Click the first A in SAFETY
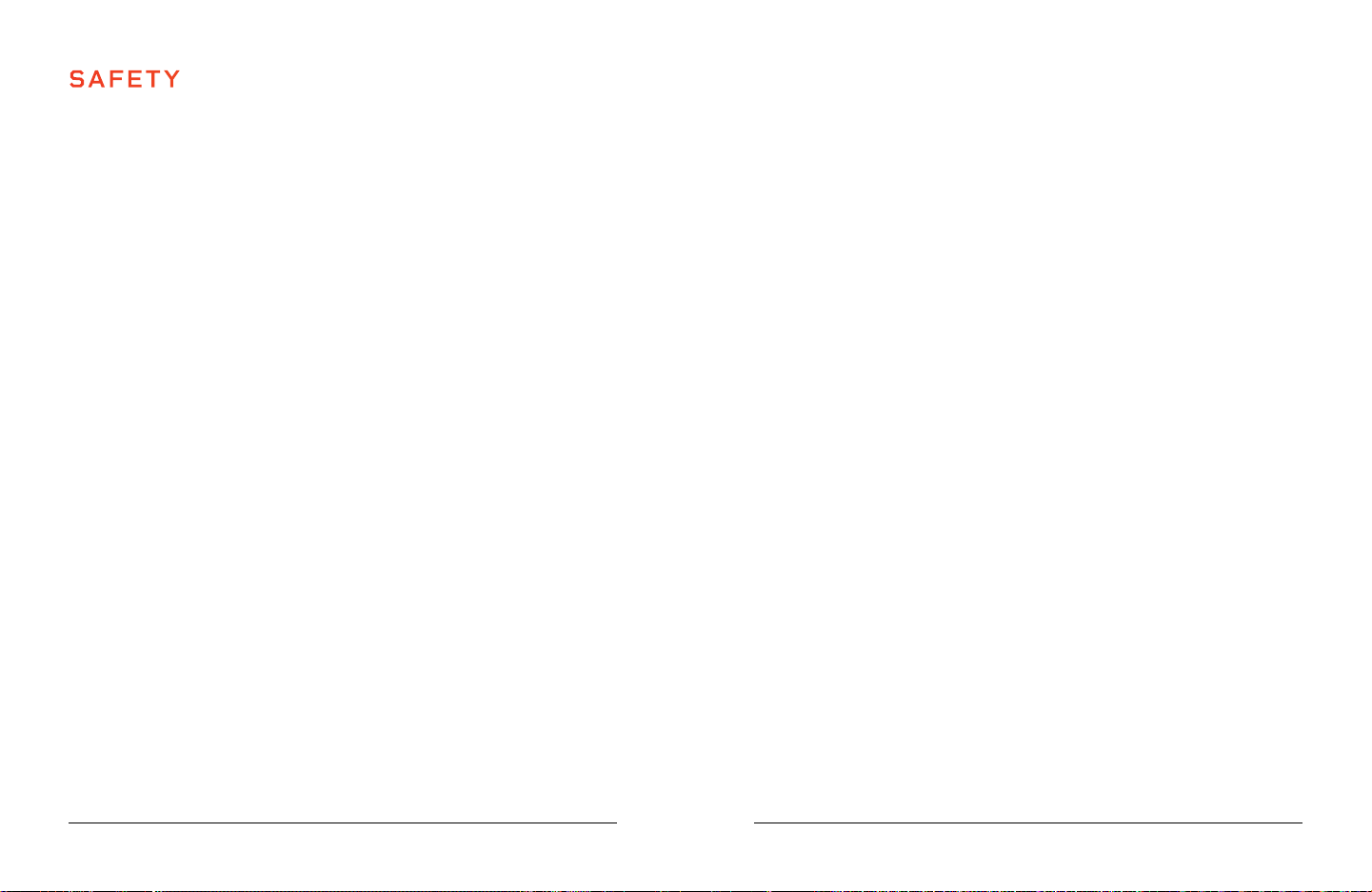The height and width of the screenshot is (892, 1372). point(98,79)
